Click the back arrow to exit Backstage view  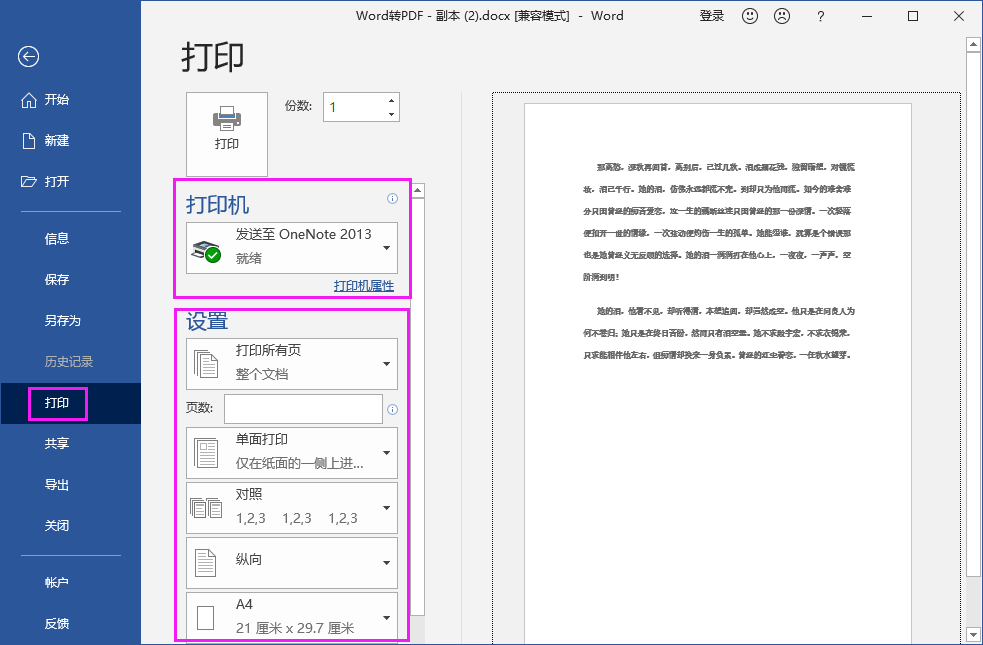click(x=27, y=57)
